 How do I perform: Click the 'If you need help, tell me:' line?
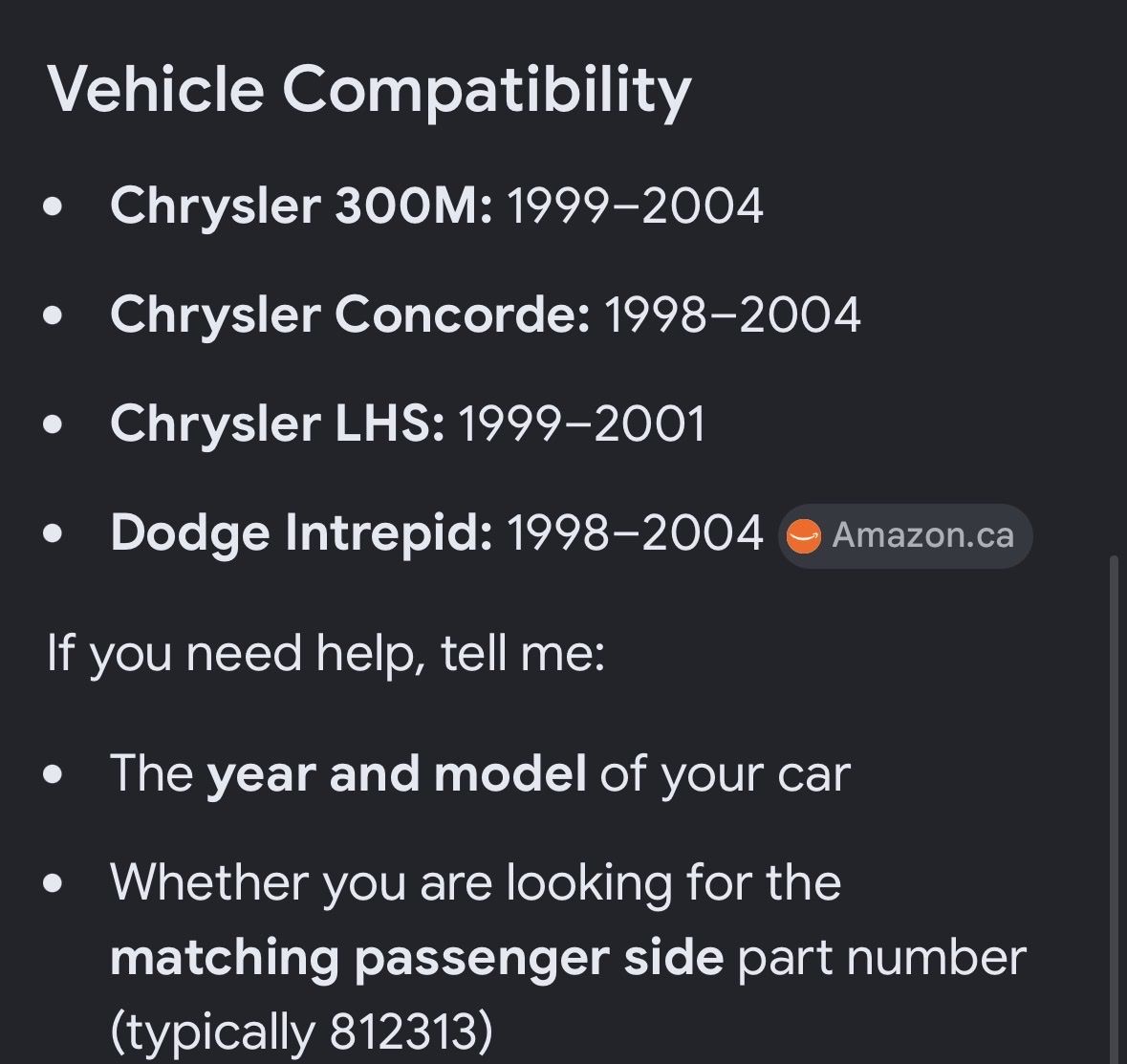click(326, 654)
